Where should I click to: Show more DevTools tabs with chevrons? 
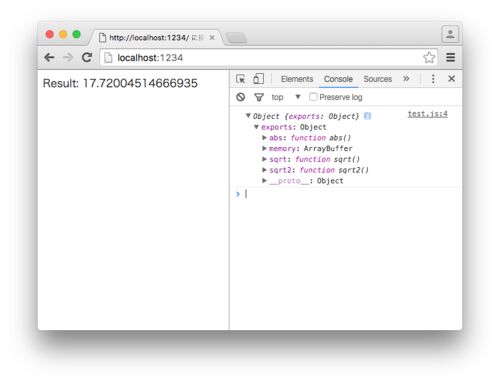pos(406,79)
